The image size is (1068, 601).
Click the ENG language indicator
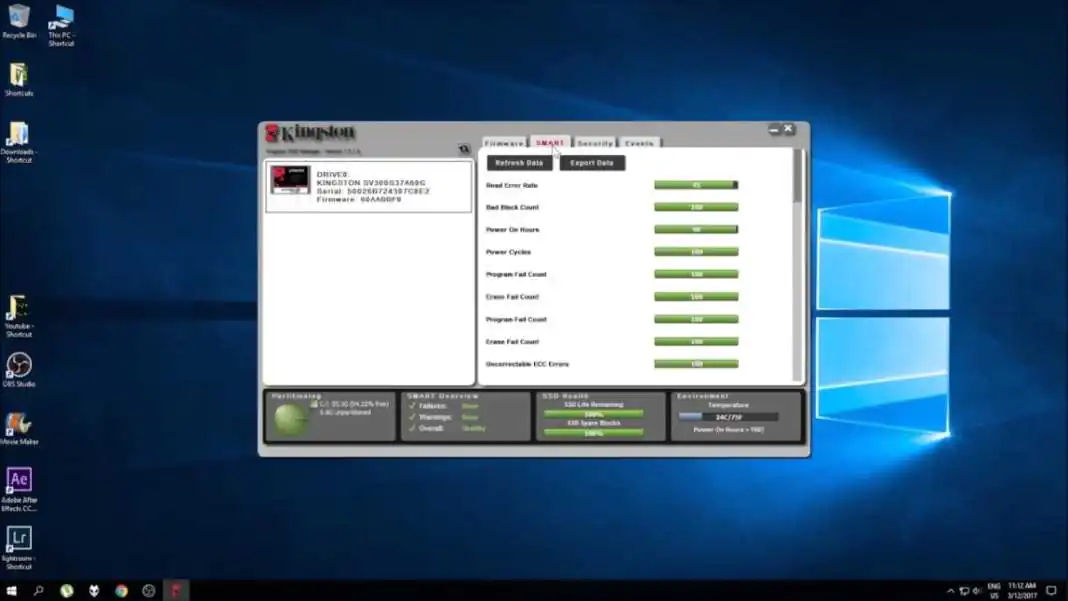994,591
